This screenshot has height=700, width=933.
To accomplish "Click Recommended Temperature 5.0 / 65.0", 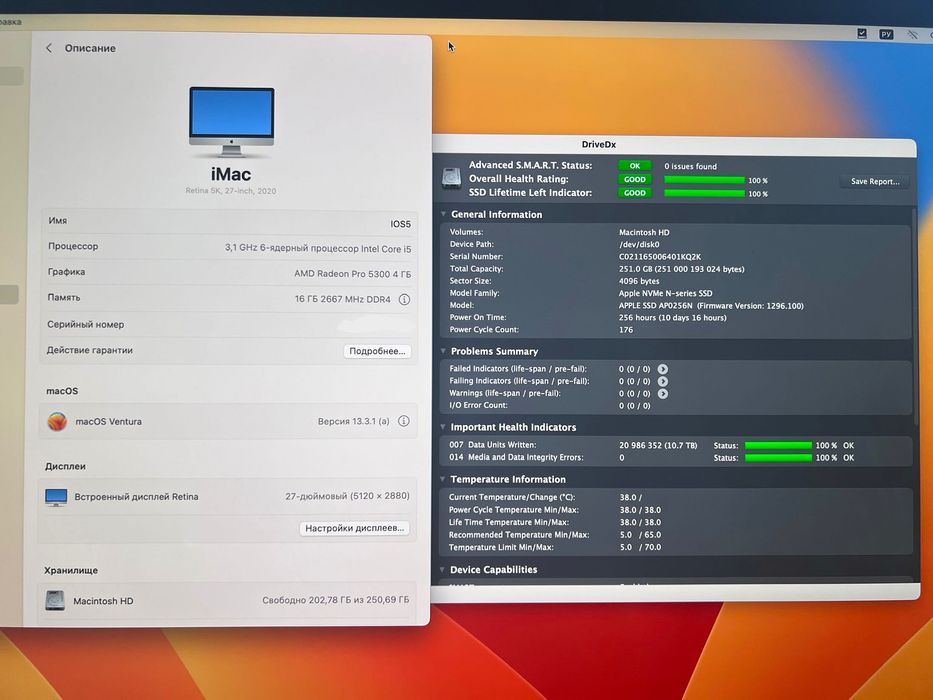I will pos(640,535).
